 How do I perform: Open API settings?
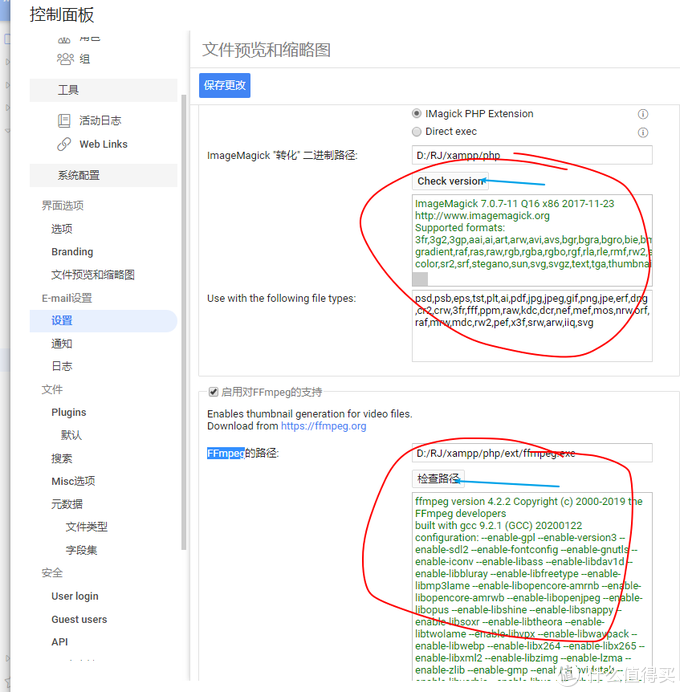pos(60,642)
